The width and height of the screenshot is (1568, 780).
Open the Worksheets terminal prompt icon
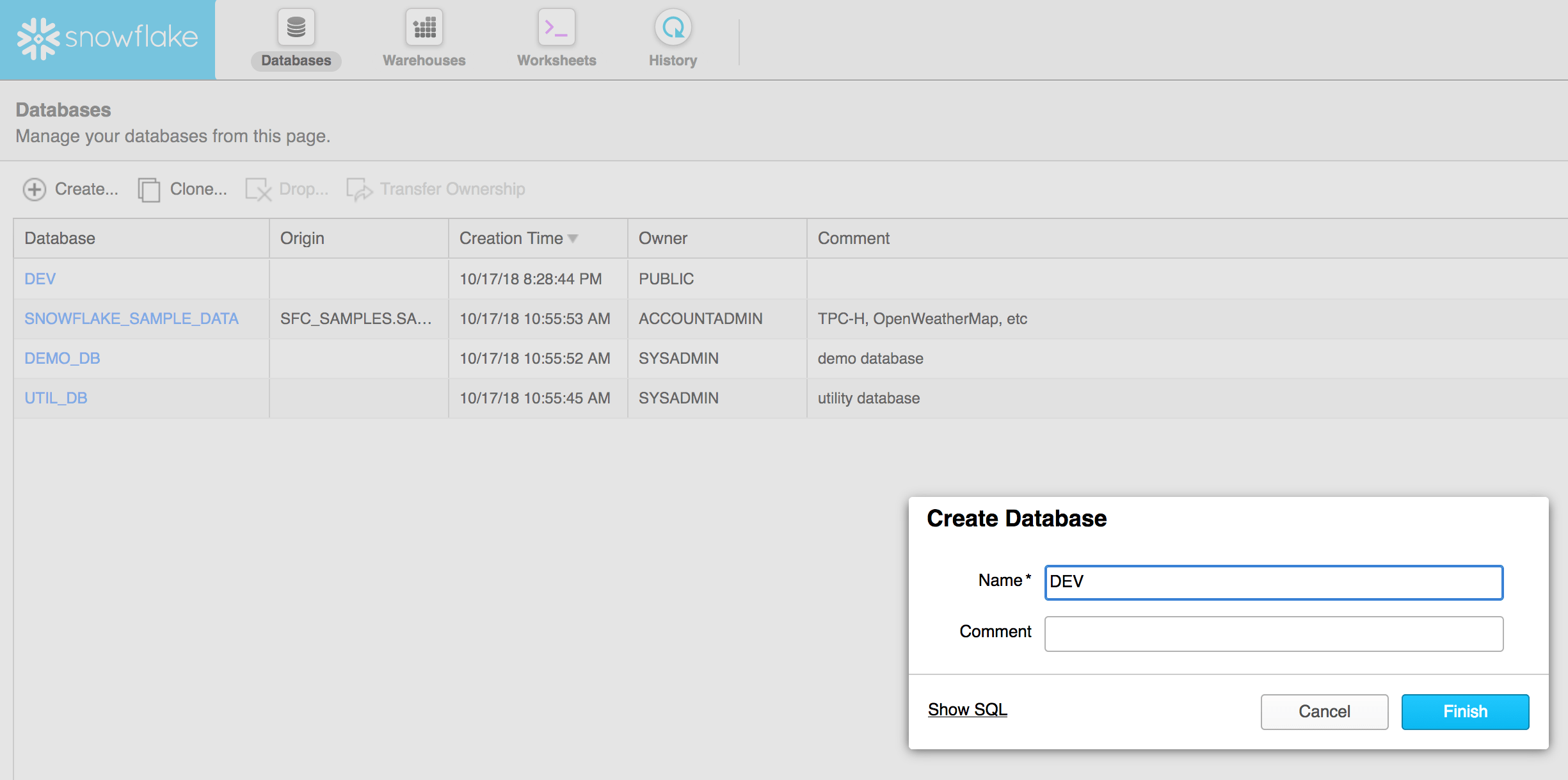coord(556,28)
